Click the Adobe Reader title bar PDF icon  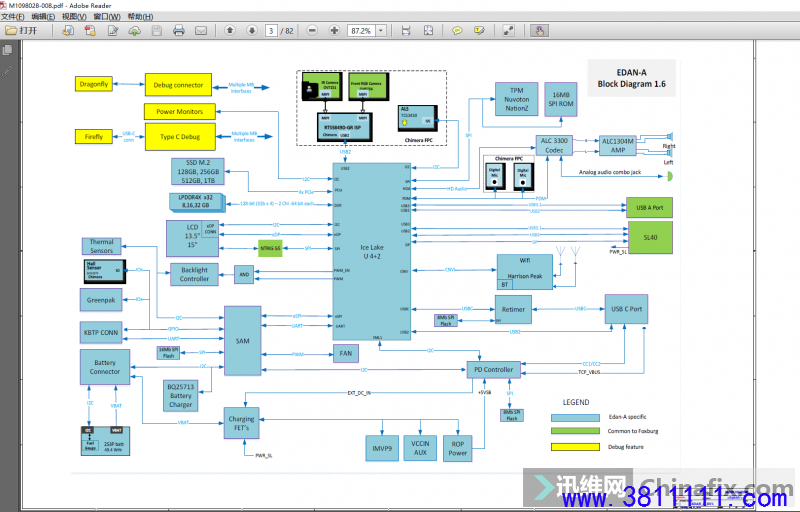pos(4,5)
